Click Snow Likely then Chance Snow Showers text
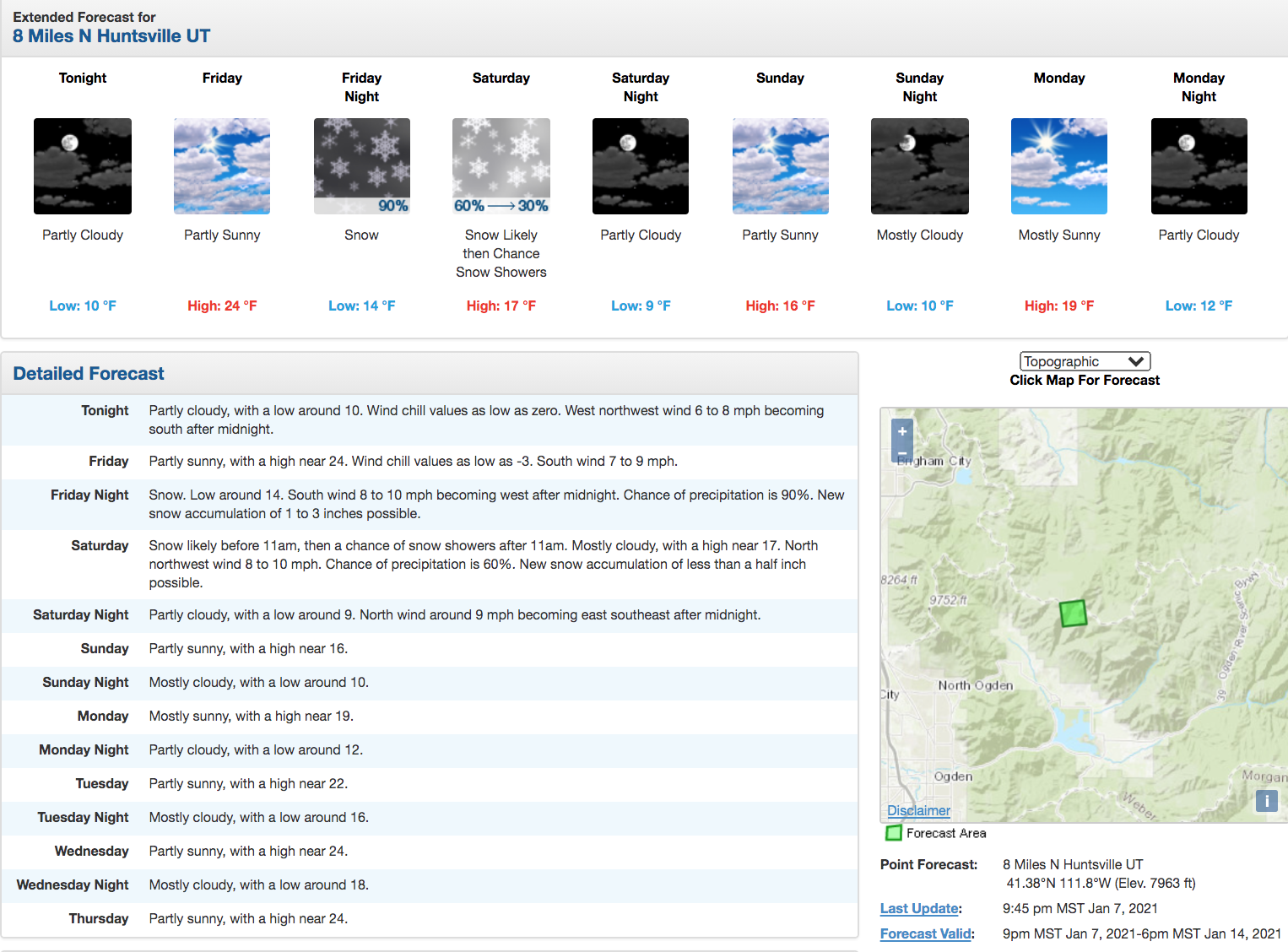 point(501,253)
